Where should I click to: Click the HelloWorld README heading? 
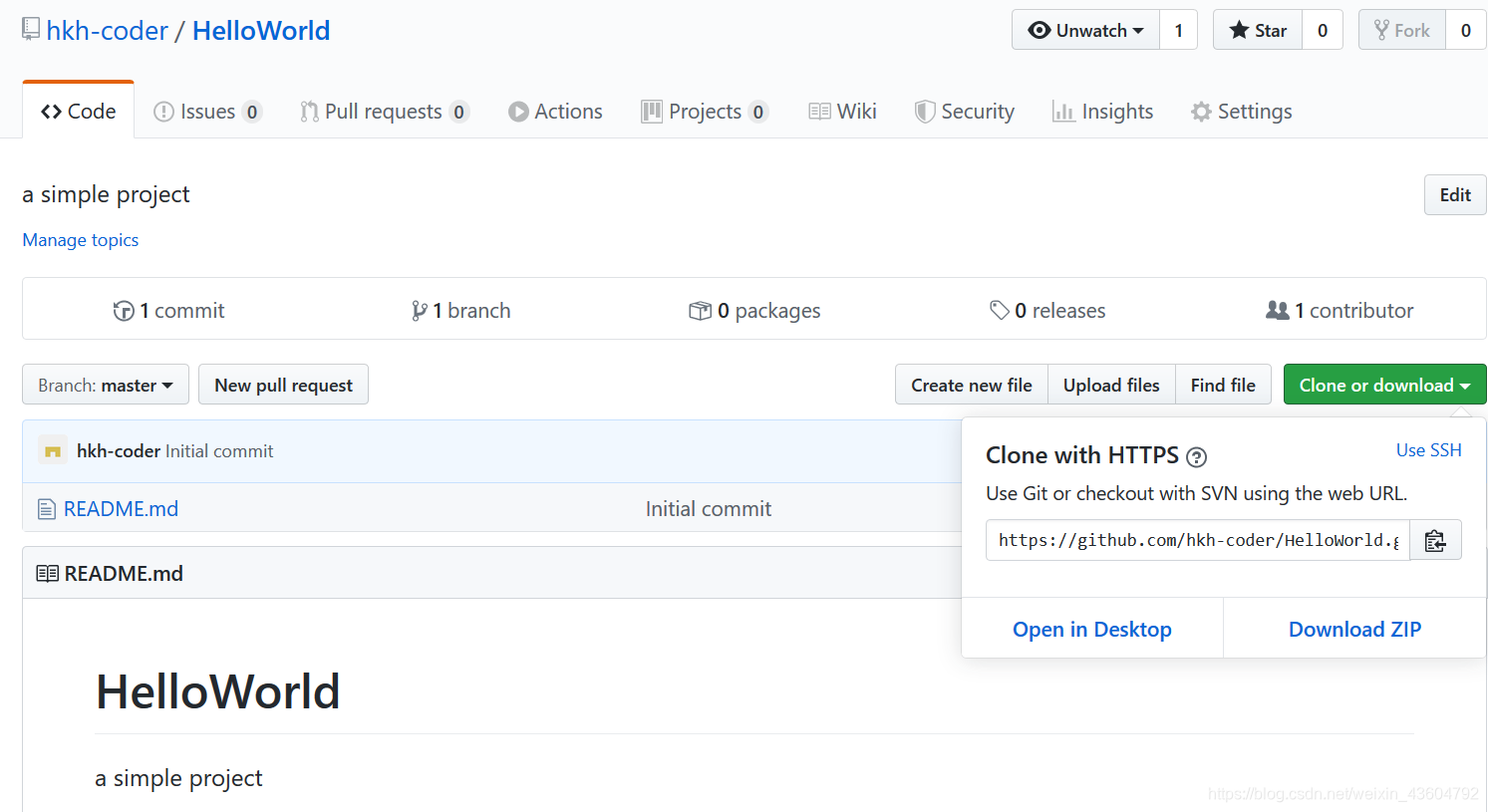point(218,691)
